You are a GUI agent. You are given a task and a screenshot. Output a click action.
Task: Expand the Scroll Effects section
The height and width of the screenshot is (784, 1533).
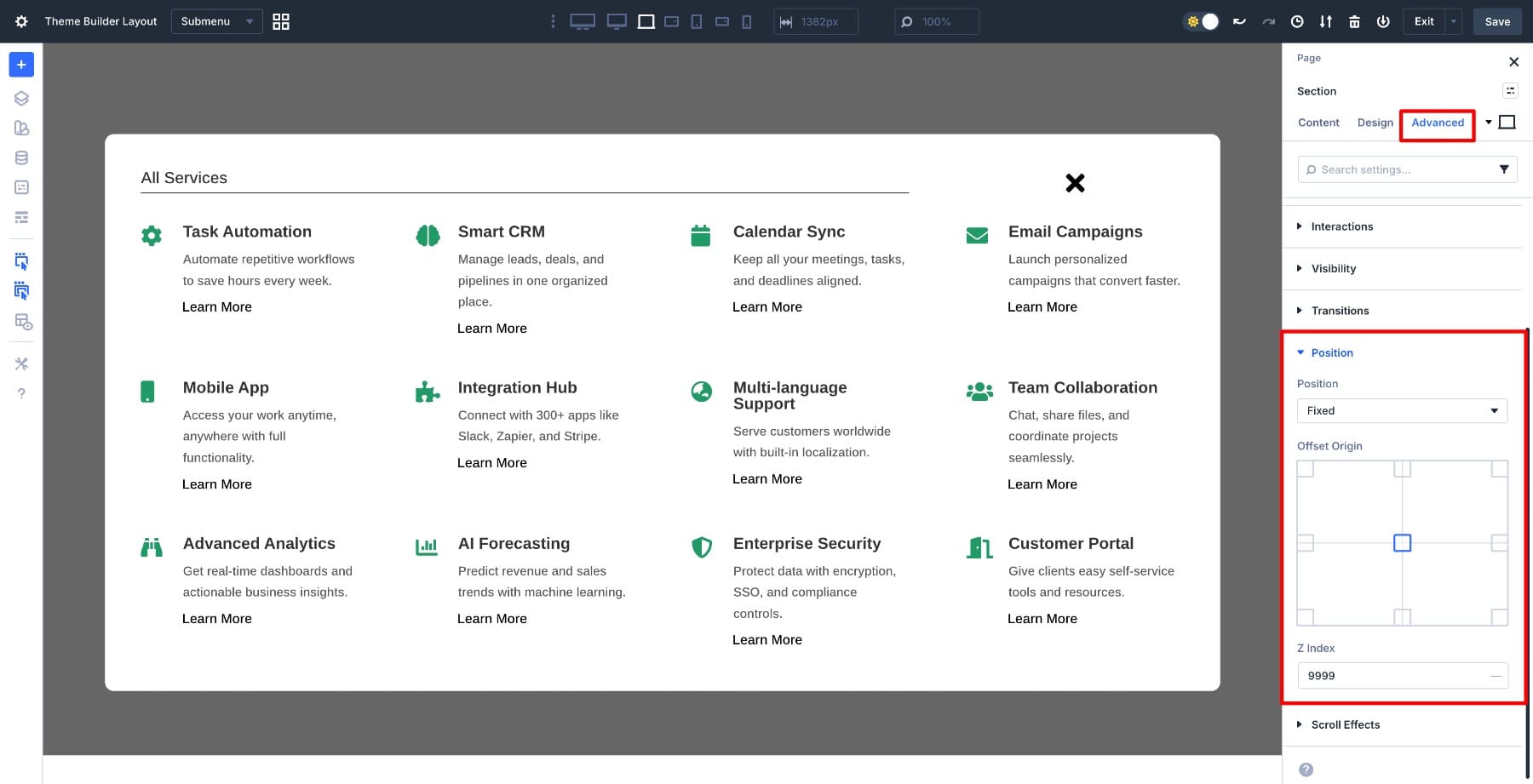1345,724
